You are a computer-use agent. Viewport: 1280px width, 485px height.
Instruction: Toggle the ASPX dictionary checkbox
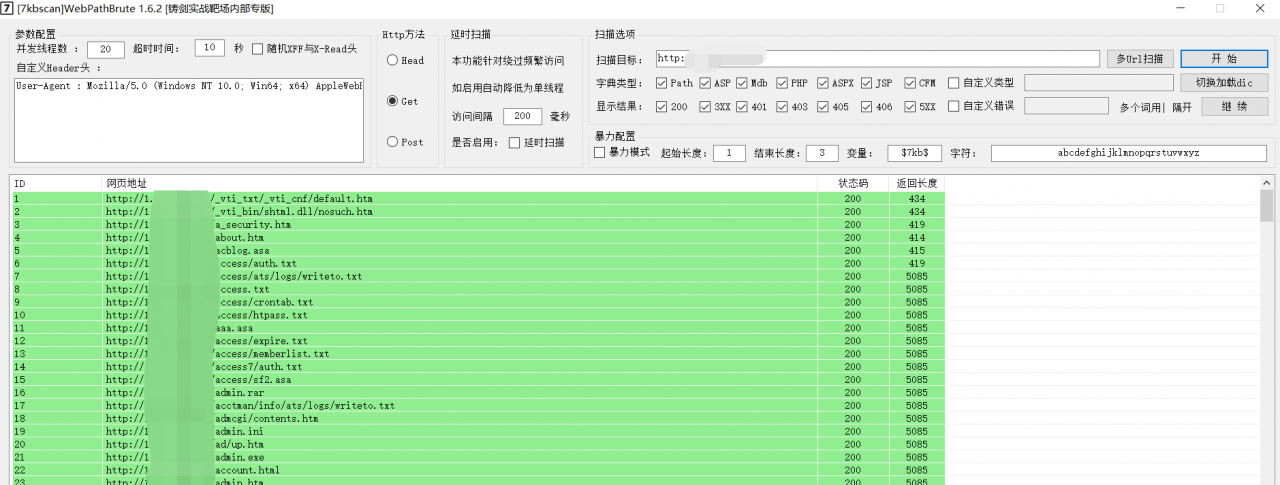[x=823, y=83]
